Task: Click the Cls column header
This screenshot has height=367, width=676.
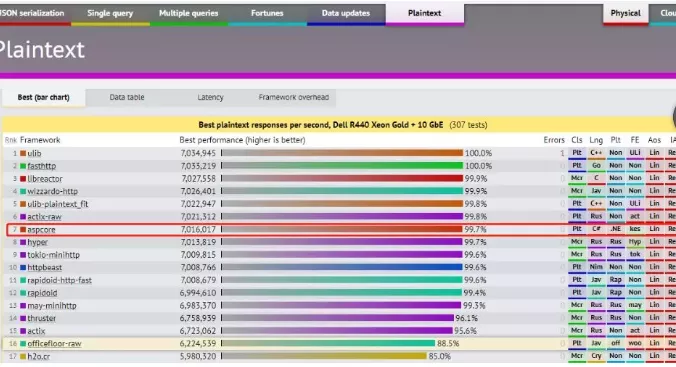Action: tap(577, 140)
